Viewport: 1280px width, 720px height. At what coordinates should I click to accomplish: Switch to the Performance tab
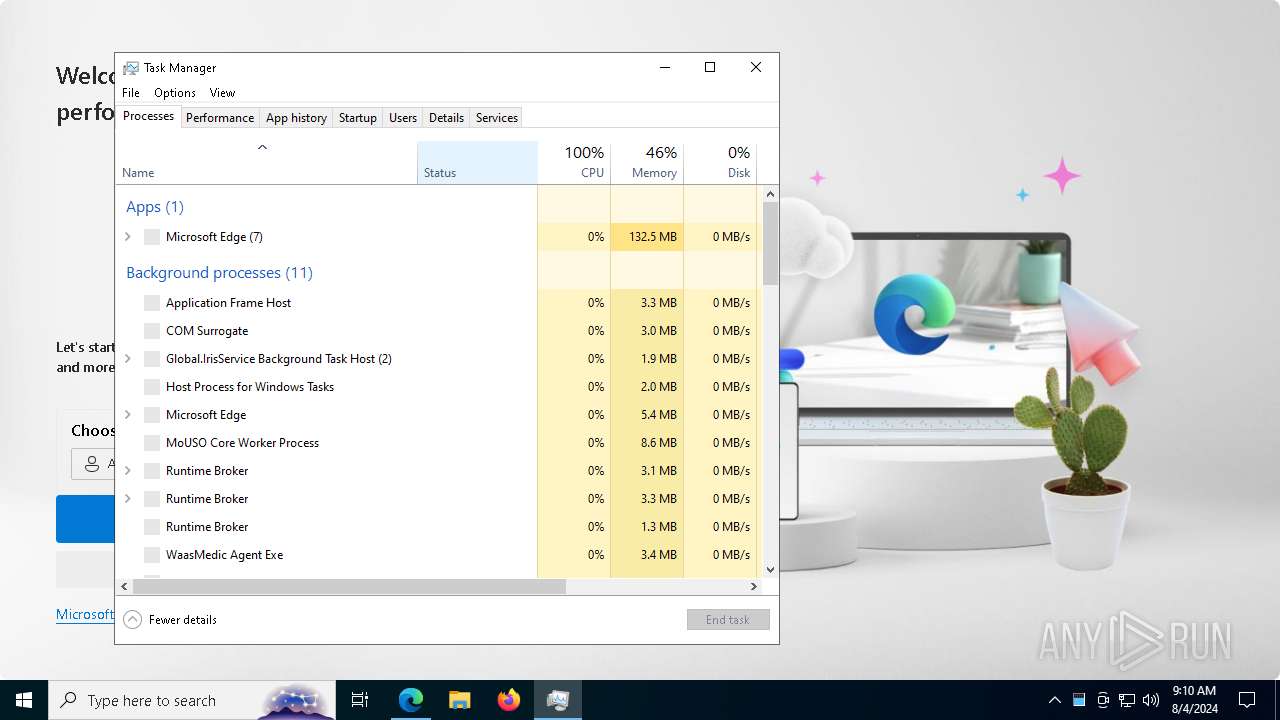click(220, 118)
